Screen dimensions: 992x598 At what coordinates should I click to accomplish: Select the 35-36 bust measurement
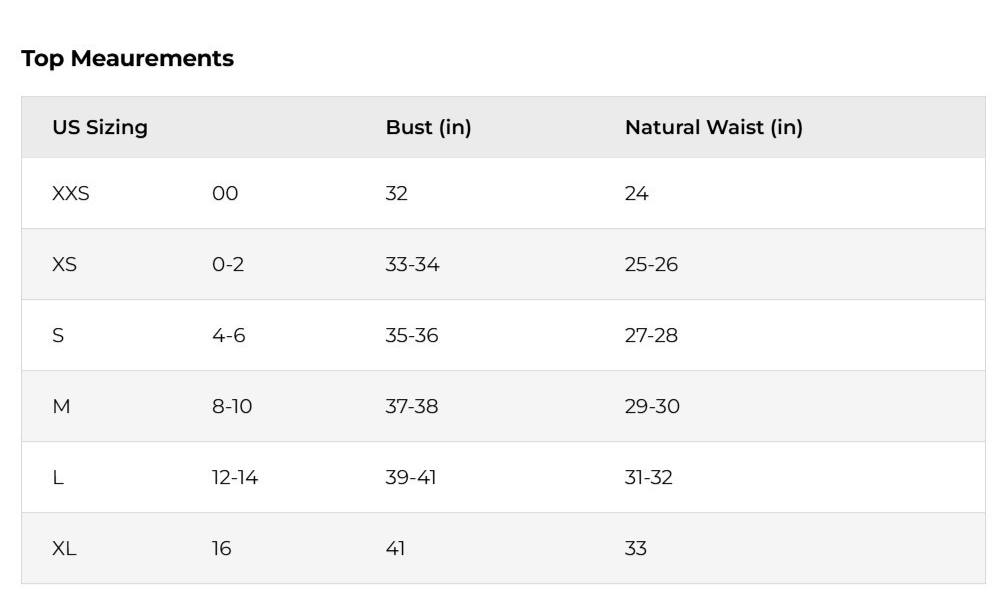[412, 336]
